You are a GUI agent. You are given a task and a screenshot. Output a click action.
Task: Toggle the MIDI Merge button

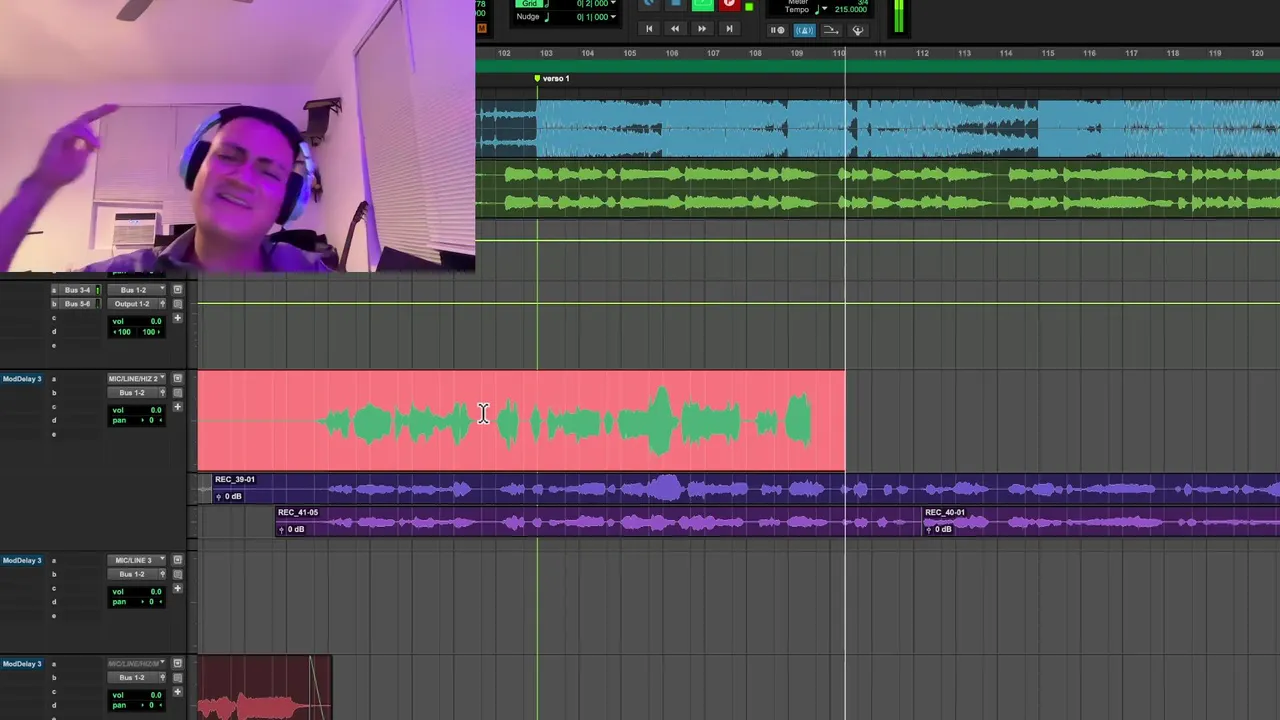click(x=831, y=30)
